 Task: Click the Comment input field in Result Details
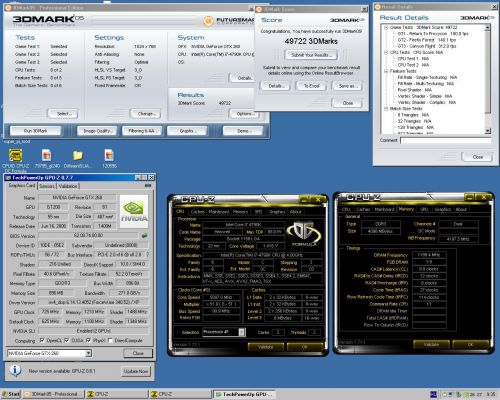(446, 140)
